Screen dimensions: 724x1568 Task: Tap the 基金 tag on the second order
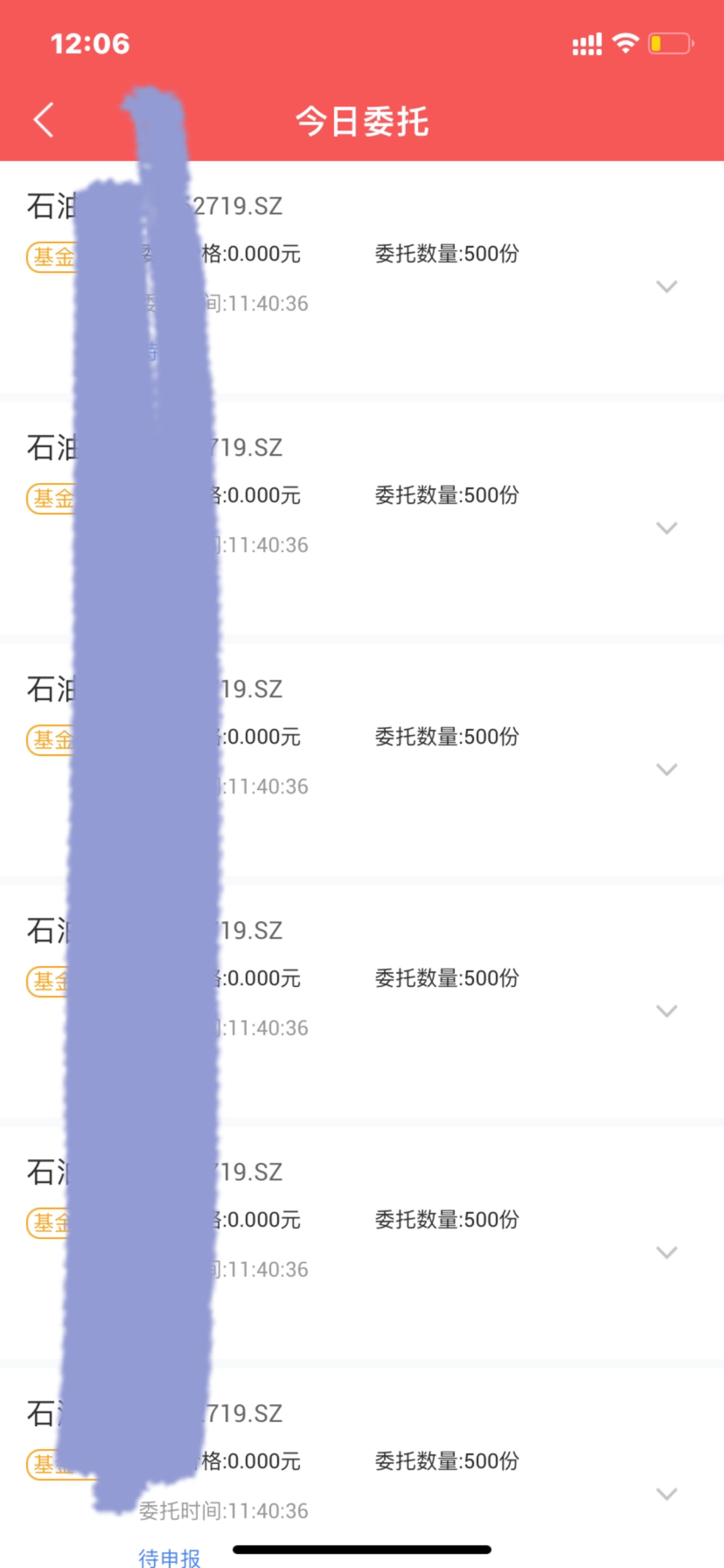tap(52, 499)
